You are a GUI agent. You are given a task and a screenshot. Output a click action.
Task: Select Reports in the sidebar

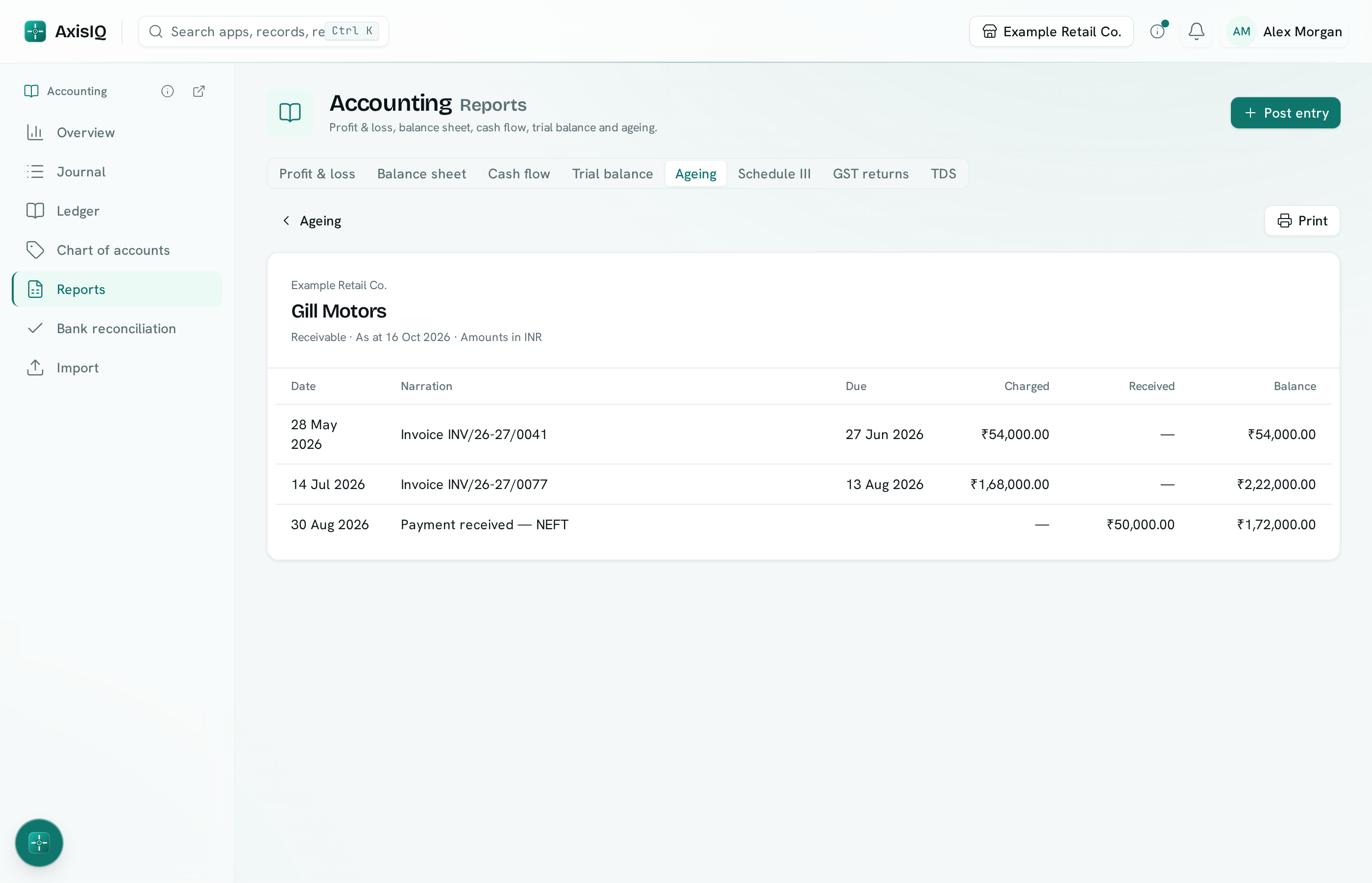(x=117, y=289)
